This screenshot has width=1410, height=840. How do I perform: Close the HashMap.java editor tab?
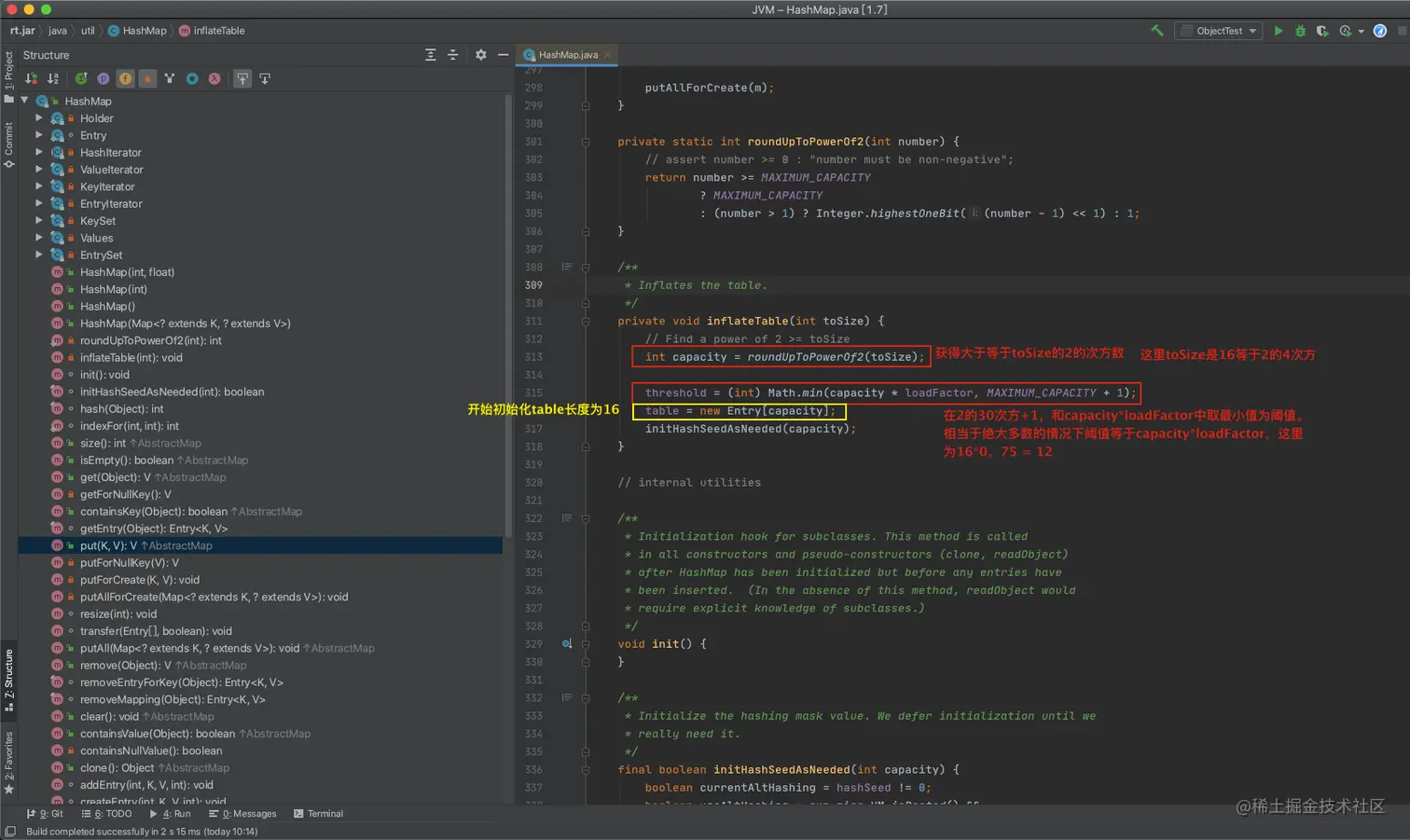pos(608,55)
